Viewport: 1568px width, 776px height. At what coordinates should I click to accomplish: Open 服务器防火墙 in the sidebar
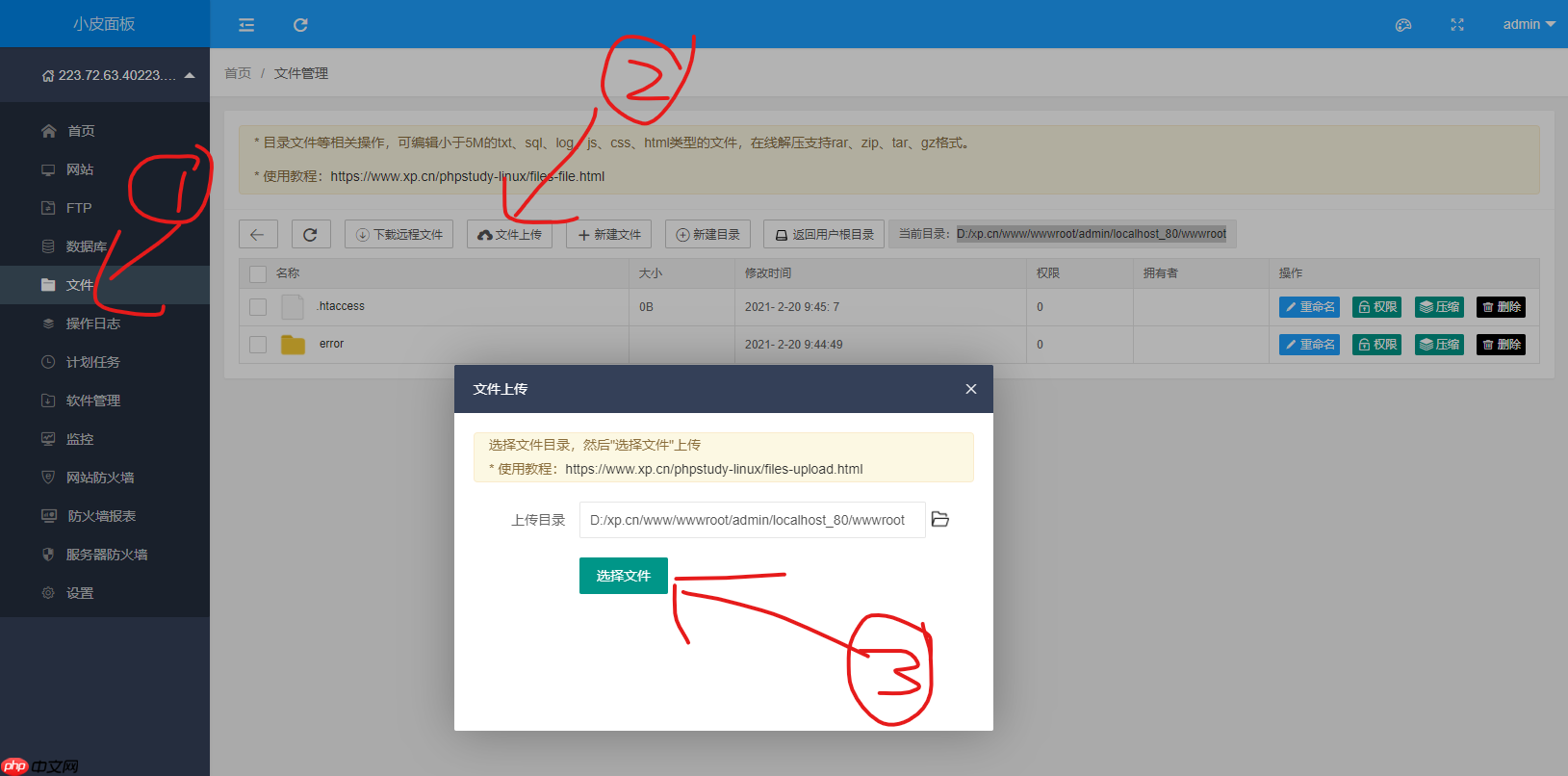click(105, 555)
